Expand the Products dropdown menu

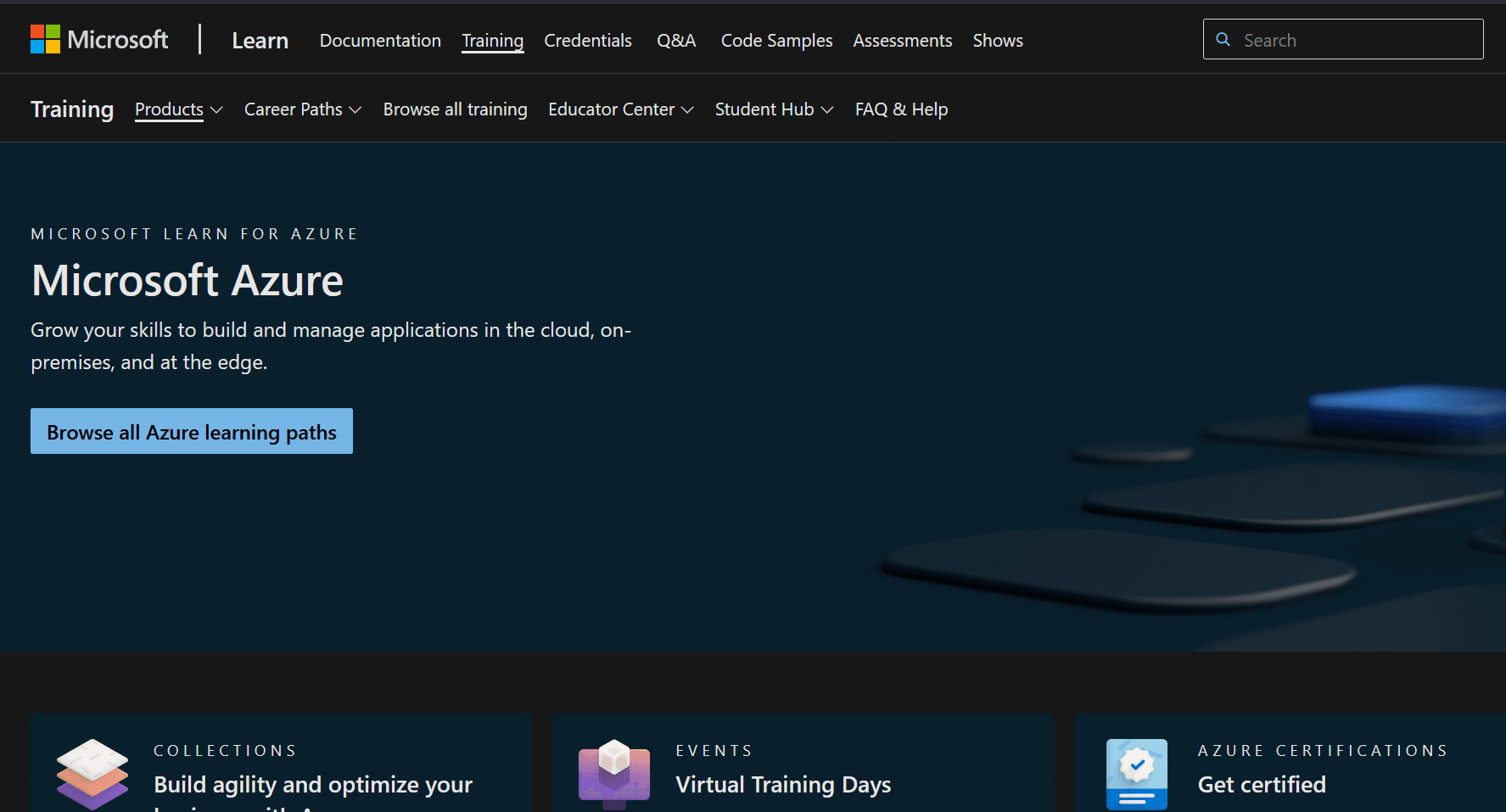pos(178,109)
